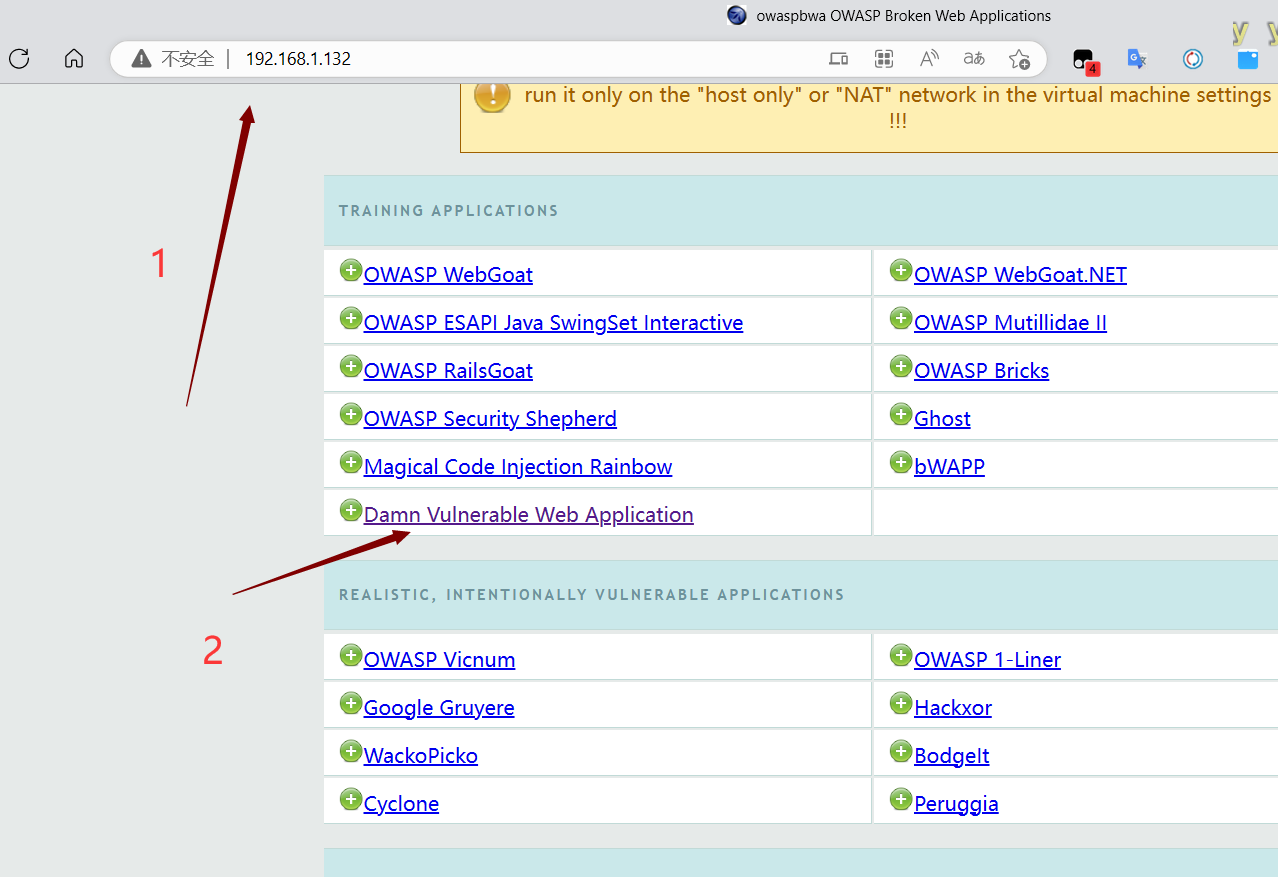Open the blue square extension icon
Screen dimensions: 1278x877
[x=1248, y=59]
